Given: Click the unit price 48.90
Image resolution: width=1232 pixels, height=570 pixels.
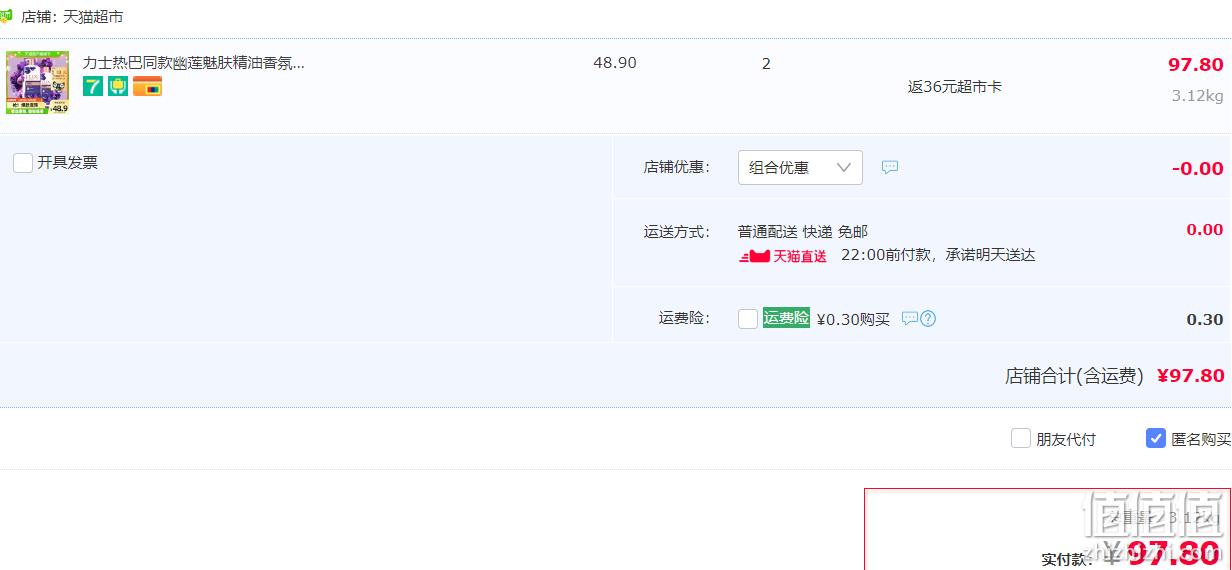Looking at the screenshot, I should (x=615, y=63).
